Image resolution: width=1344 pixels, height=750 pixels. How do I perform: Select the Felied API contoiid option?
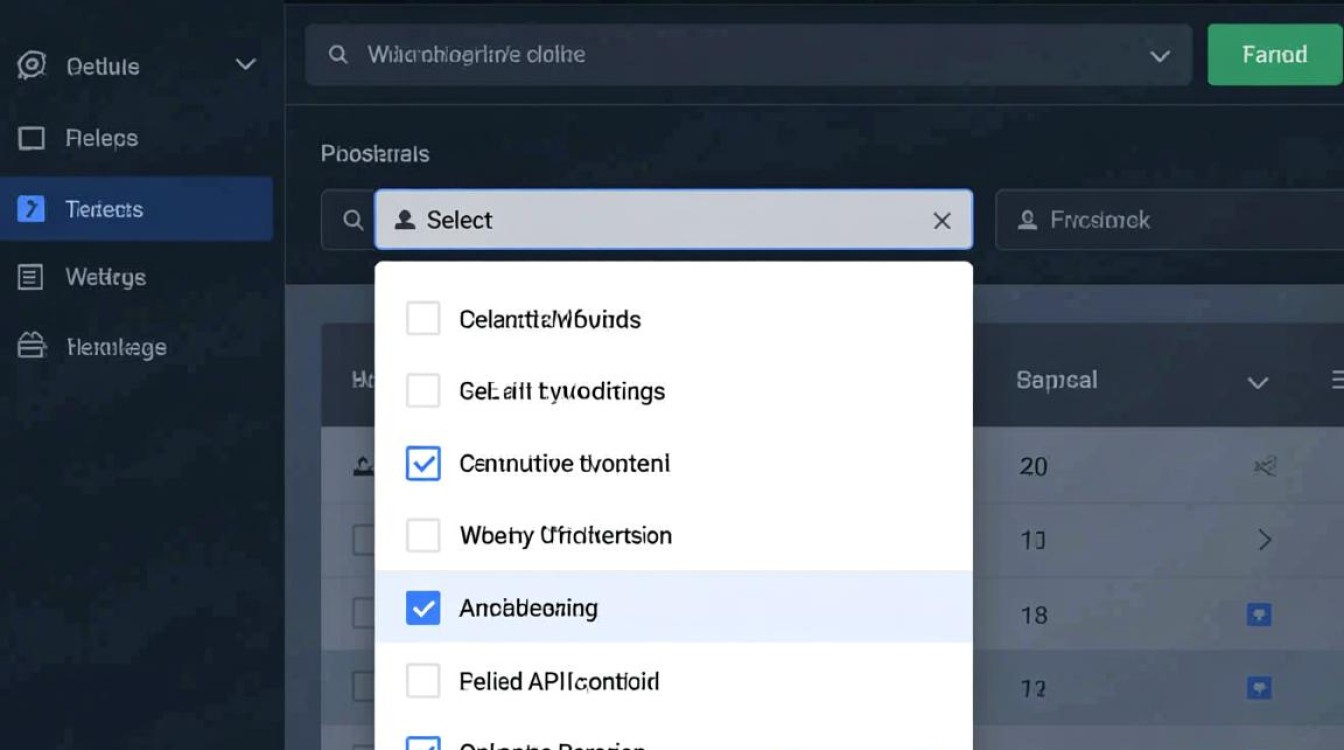pos(559,681)
